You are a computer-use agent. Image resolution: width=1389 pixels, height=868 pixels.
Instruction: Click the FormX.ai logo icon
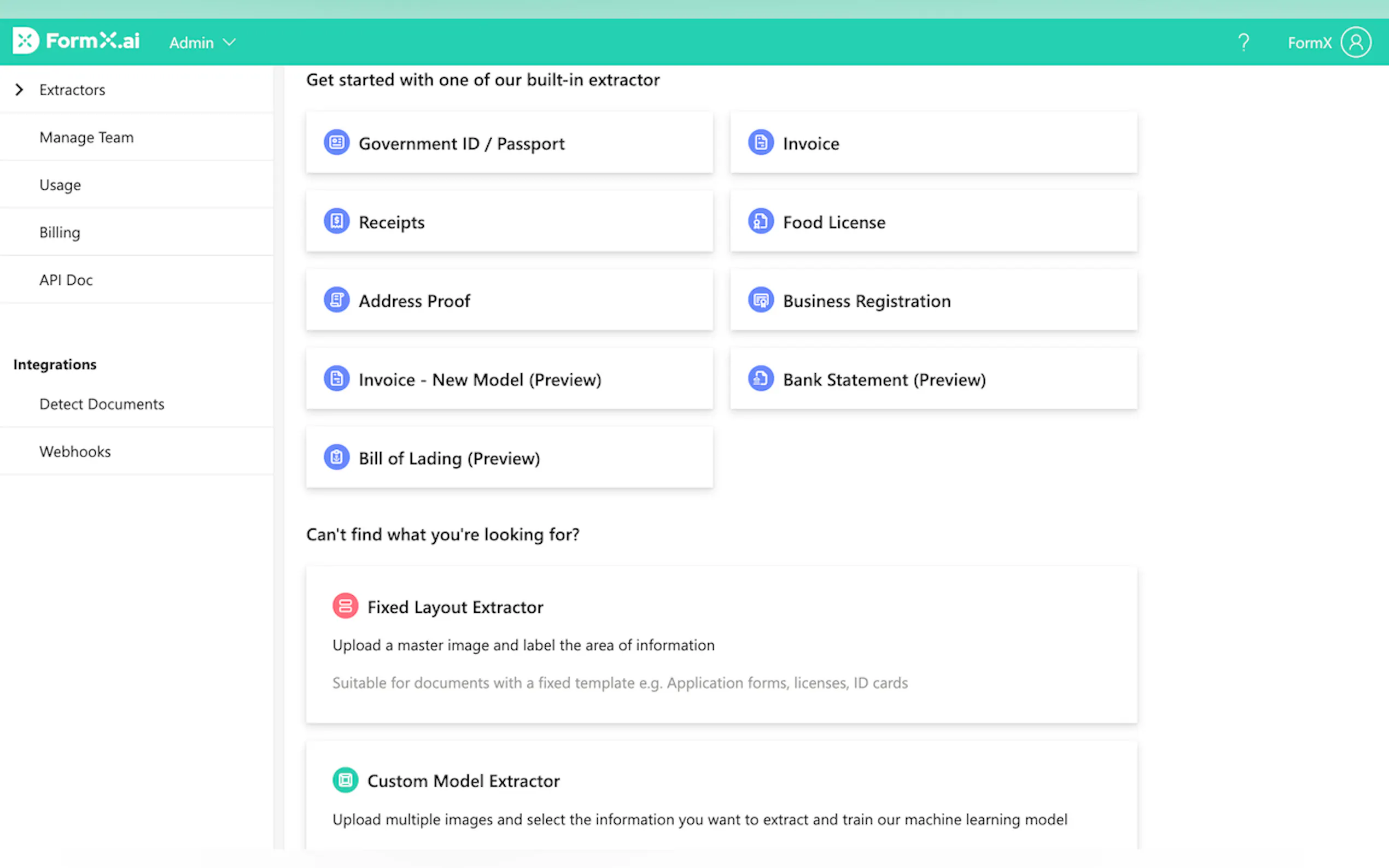26,41
